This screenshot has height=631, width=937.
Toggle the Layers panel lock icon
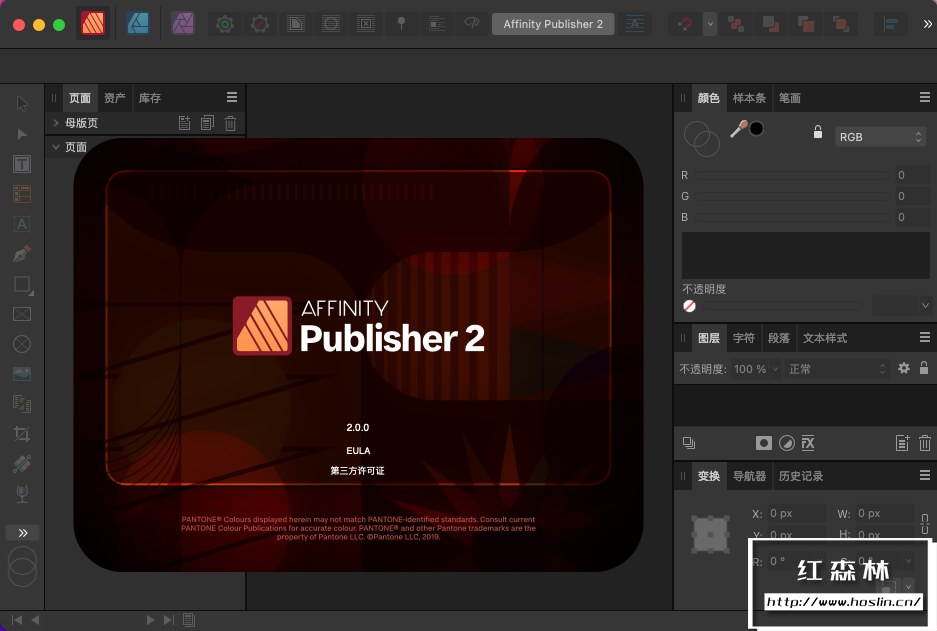pos(923,368)
